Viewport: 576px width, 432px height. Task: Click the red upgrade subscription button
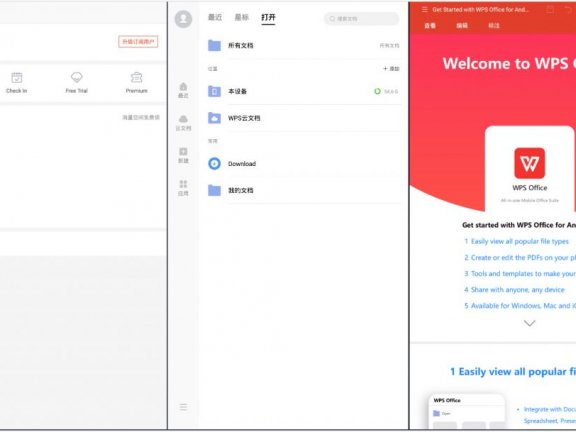tap(138, 42)
